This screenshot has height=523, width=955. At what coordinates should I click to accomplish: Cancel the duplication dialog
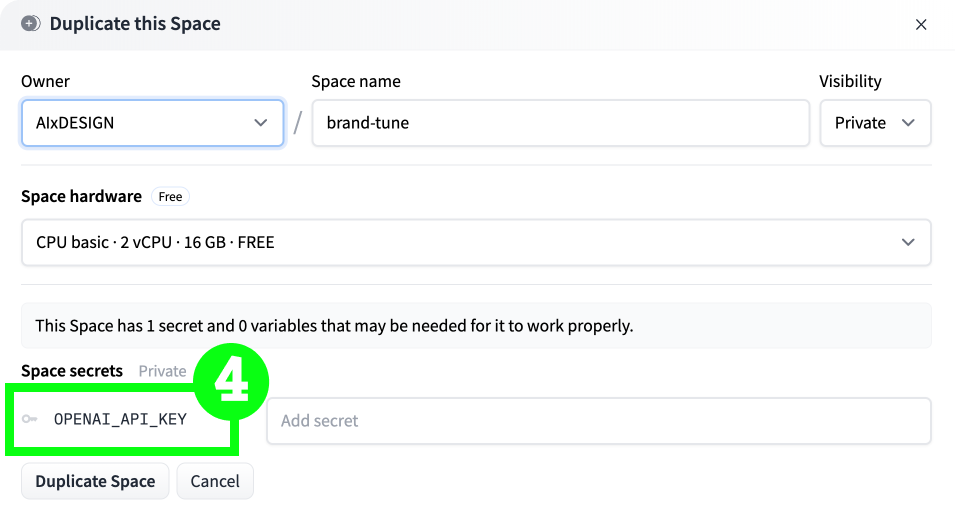(x=215, y=481)
